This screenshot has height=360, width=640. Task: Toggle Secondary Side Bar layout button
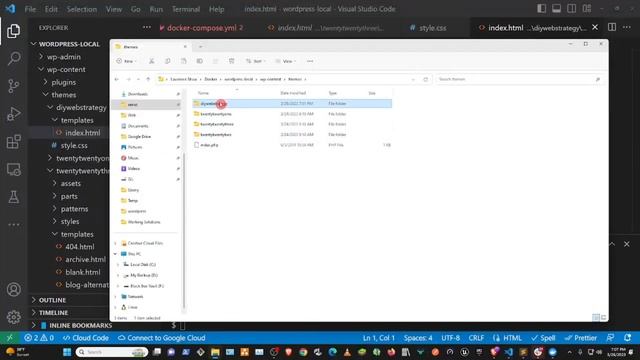coord(571,9)
